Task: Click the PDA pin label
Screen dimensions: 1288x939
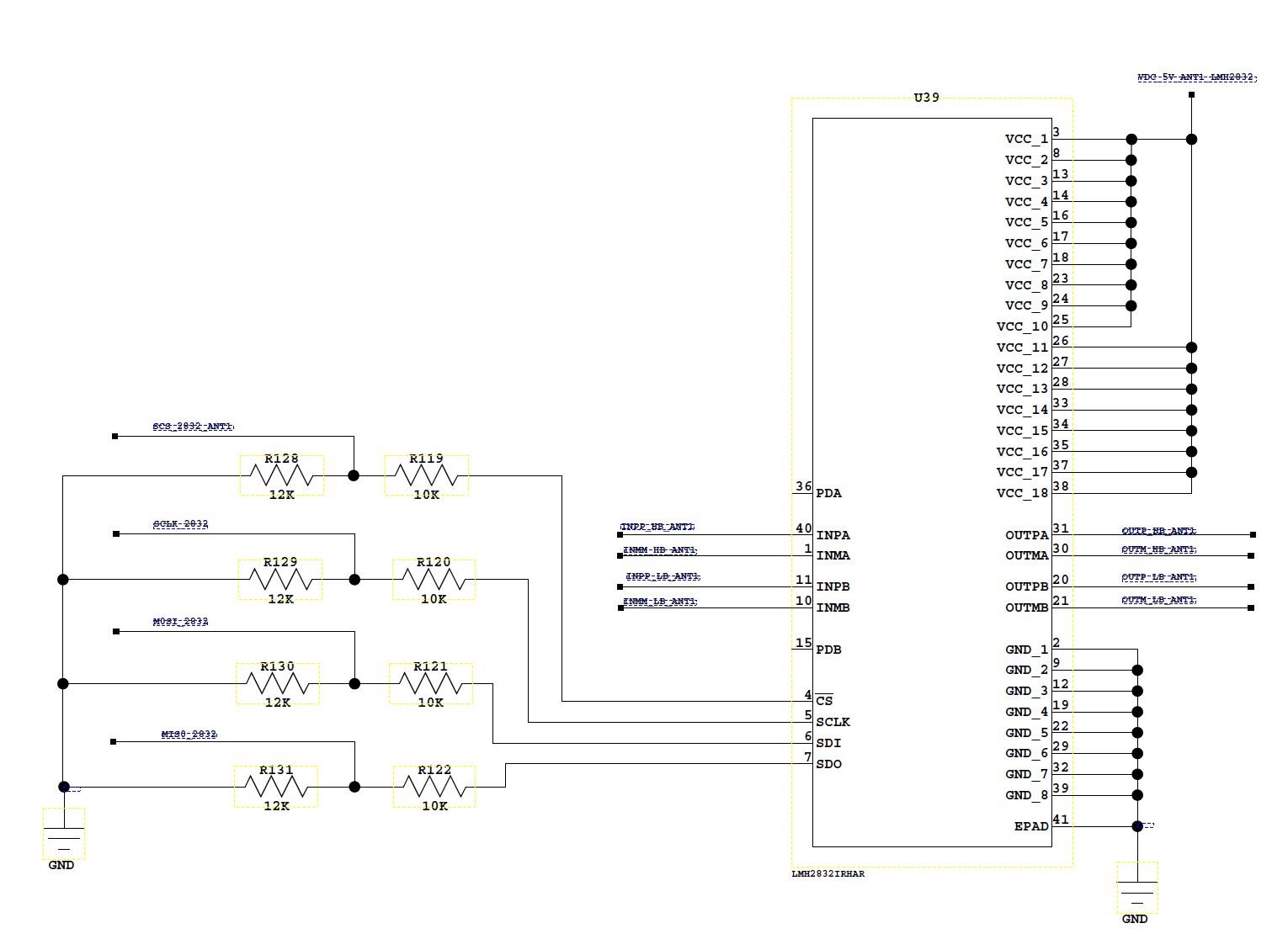Action: click(x=828, y=493)
